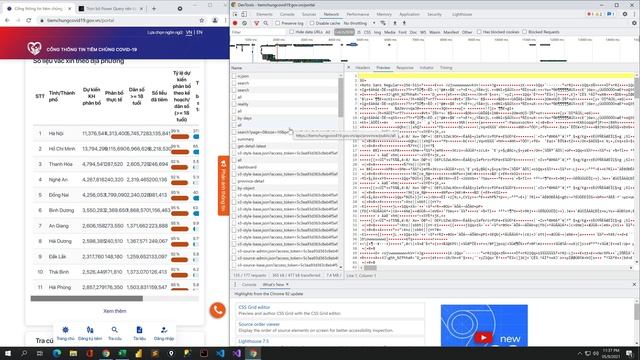Image resolution: width=640 pixels, height=360 pixels.
Task: Select the by-days request row
Action: [285, 118]
